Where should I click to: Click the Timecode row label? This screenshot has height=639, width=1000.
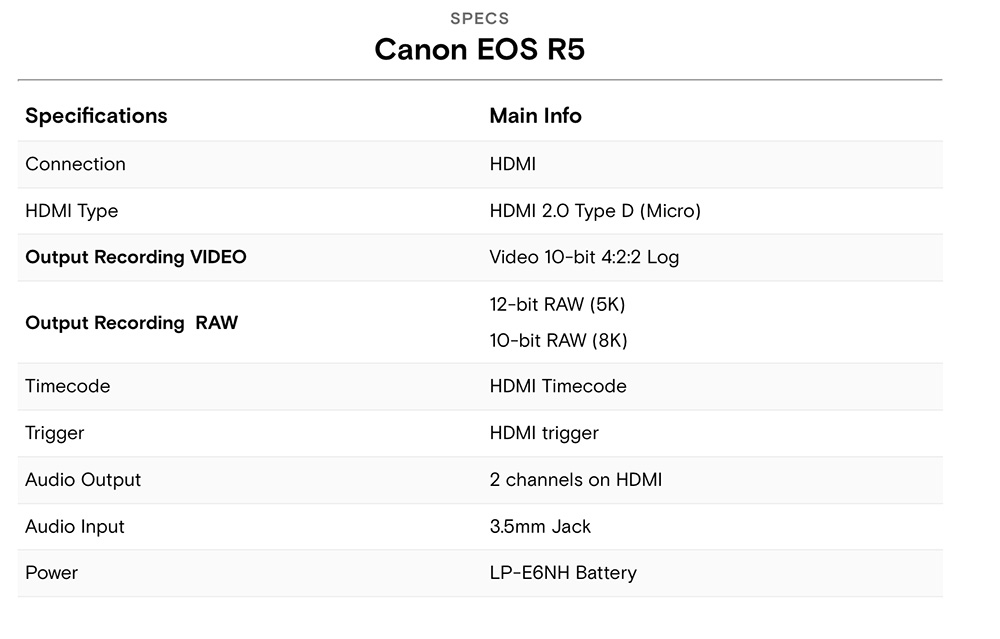click(x=68, y=386)
